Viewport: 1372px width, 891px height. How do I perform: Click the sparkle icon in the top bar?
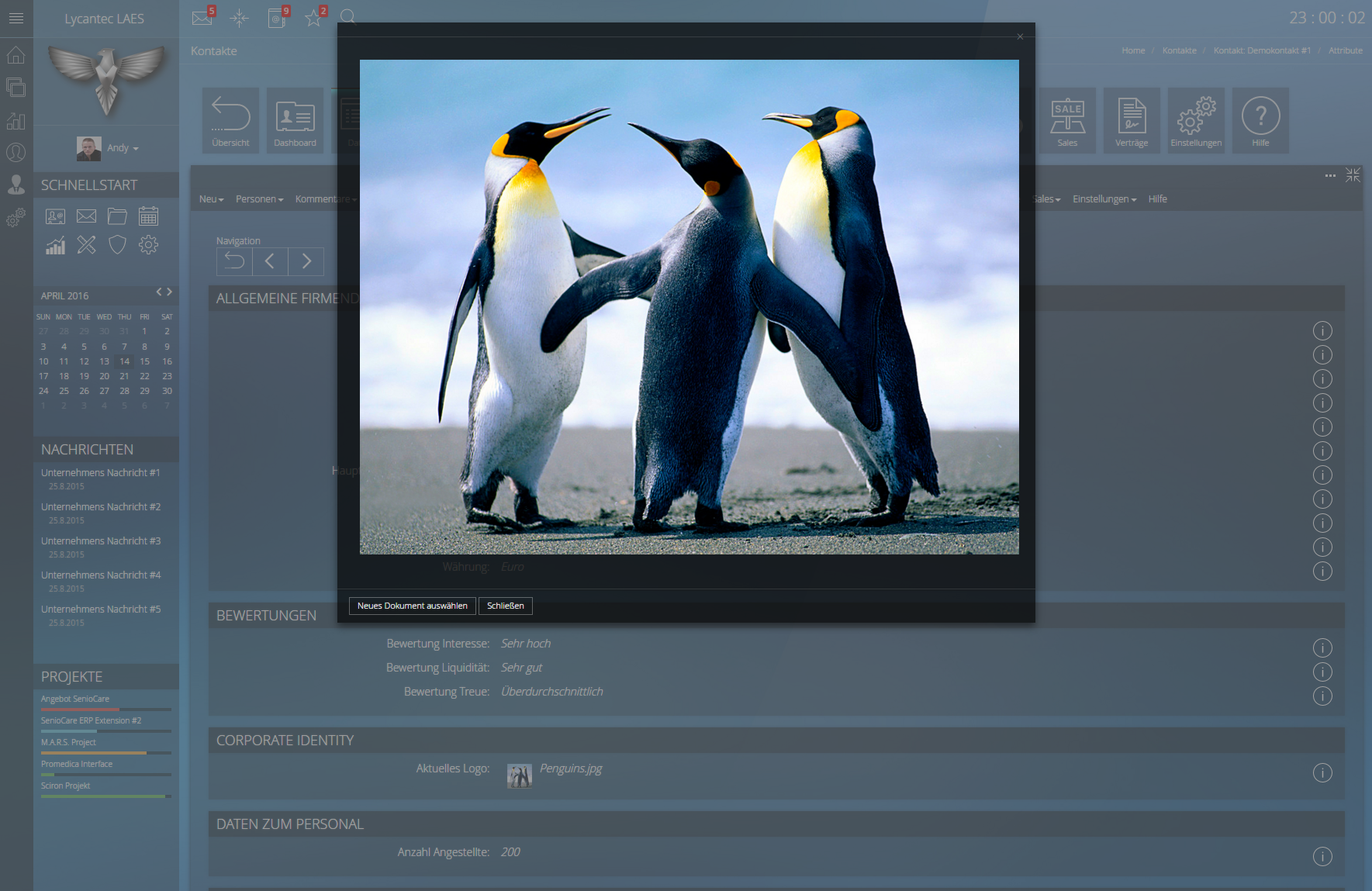[x=240, y=18]
